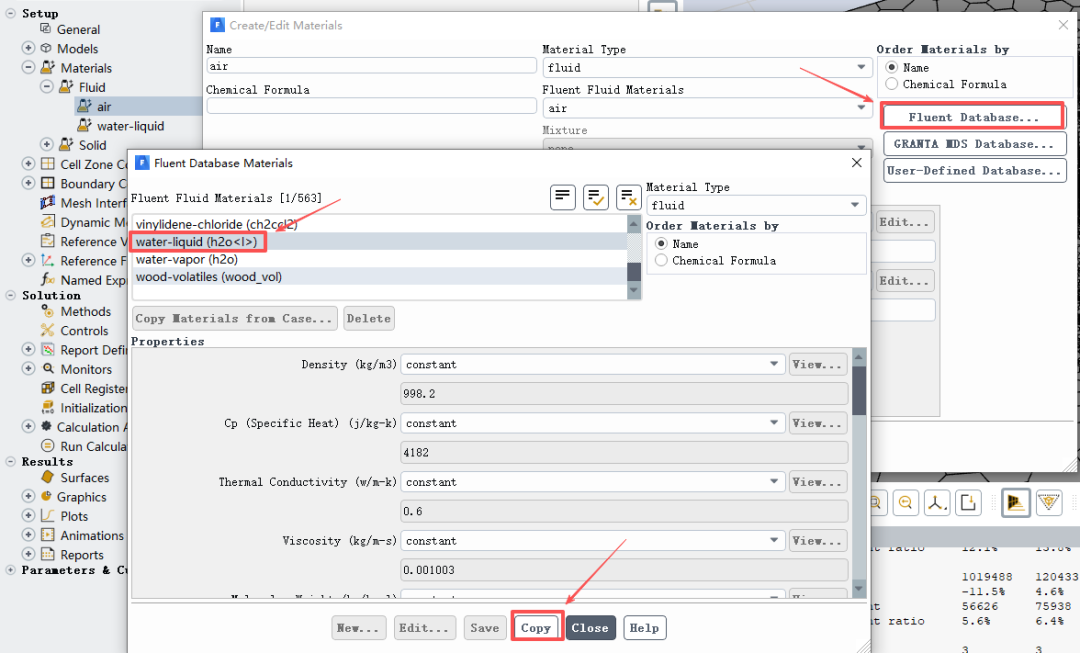Click the Methods icon under Solution
This screenshot has height=653, width=1080.
click(48, 311)
